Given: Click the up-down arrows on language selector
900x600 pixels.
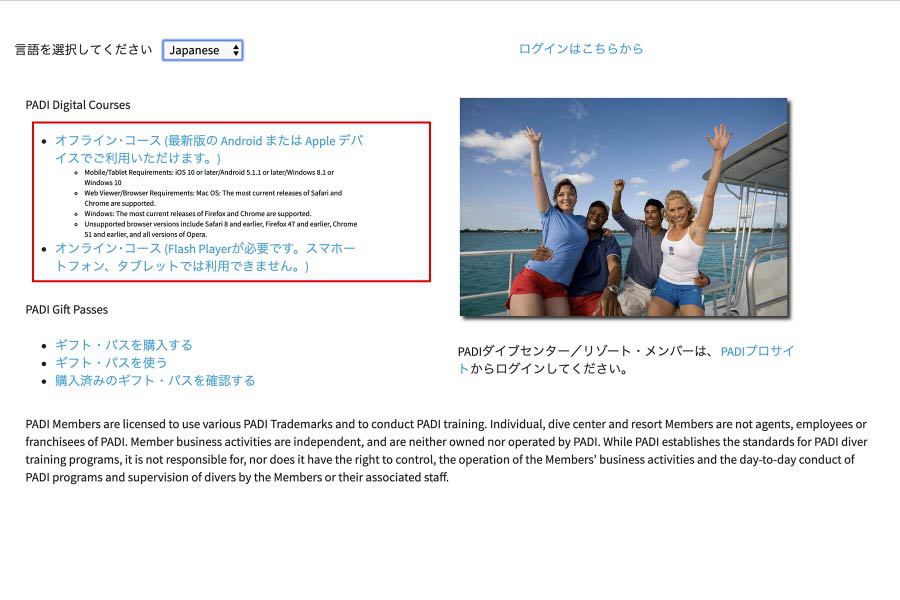Looking at the screenshot, I should point(235,50).
